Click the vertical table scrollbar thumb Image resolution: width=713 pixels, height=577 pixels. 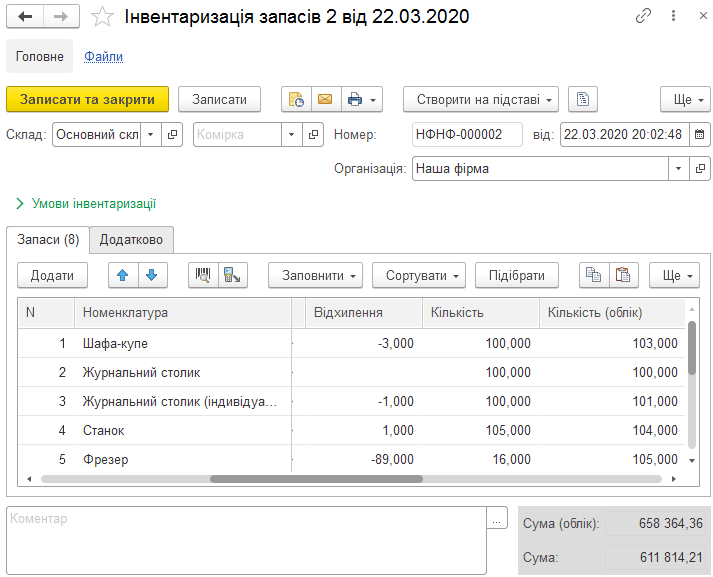692,348
